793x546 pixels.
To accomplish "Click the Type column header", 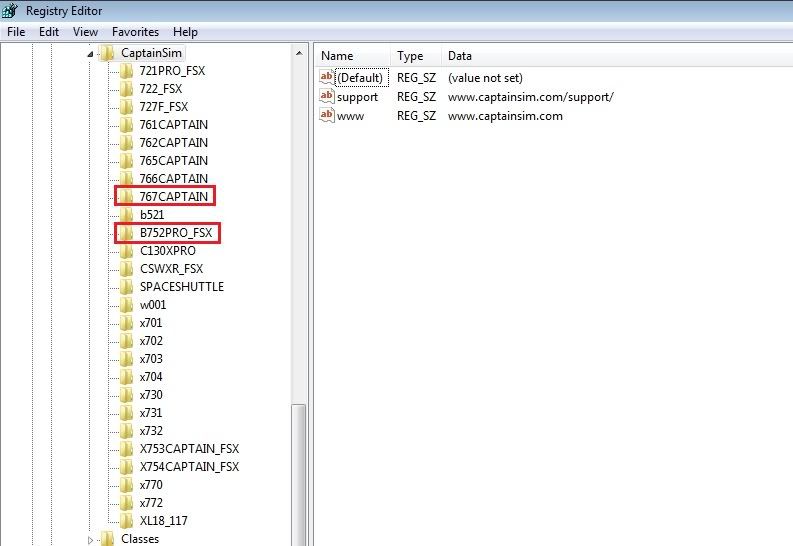I will click(410, 56).
